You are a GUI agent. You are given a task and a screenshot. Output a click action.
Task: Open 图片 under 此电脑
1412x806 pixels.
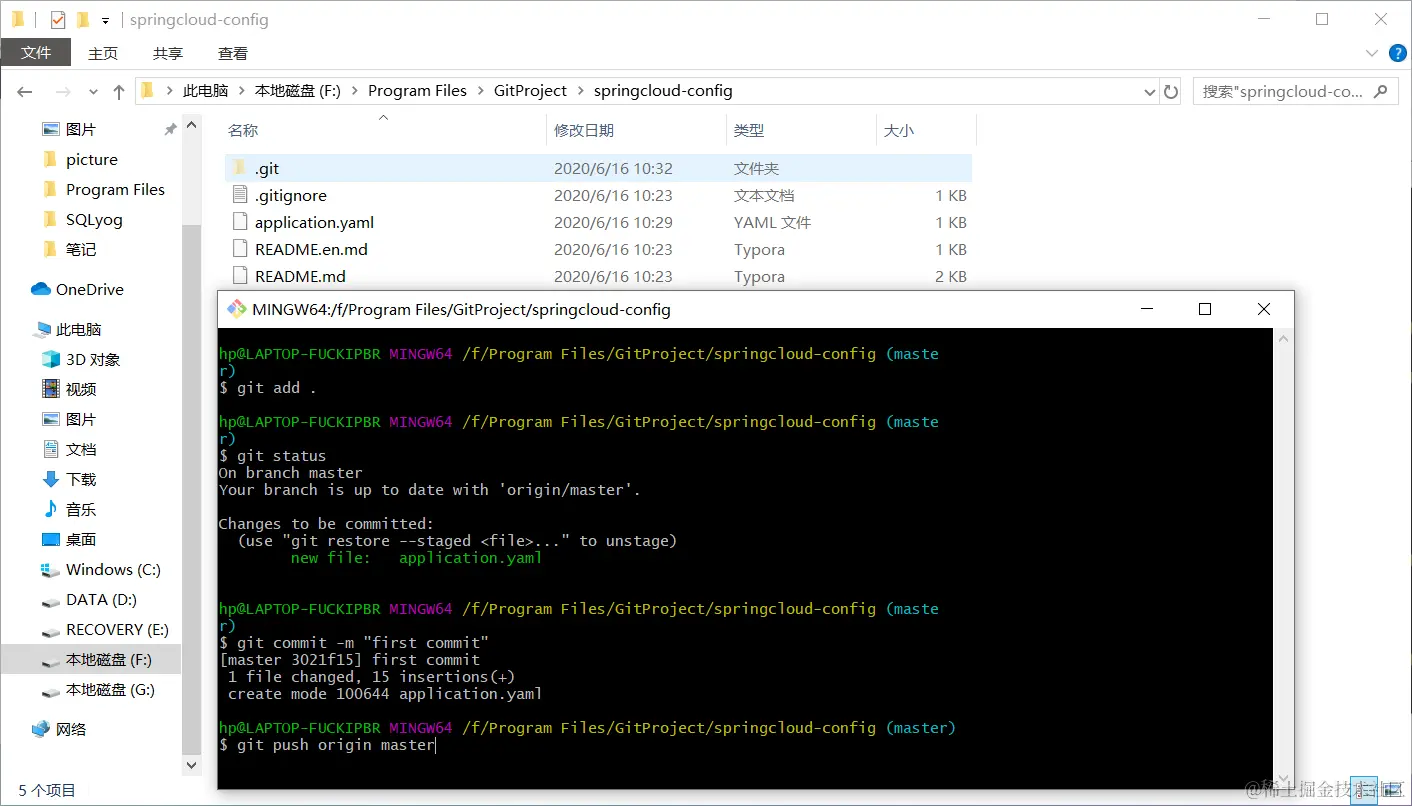click(x=81, y=419)
